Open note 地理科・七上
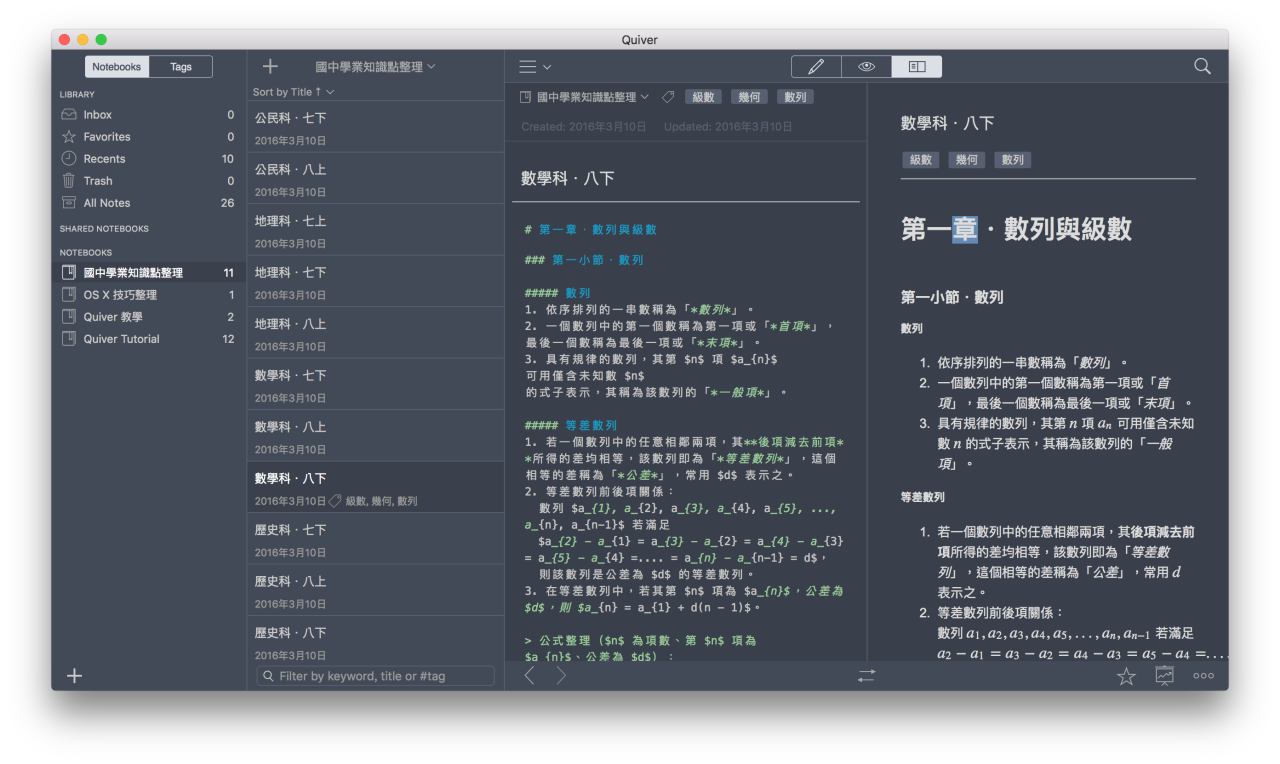 (x=375, y=230)
